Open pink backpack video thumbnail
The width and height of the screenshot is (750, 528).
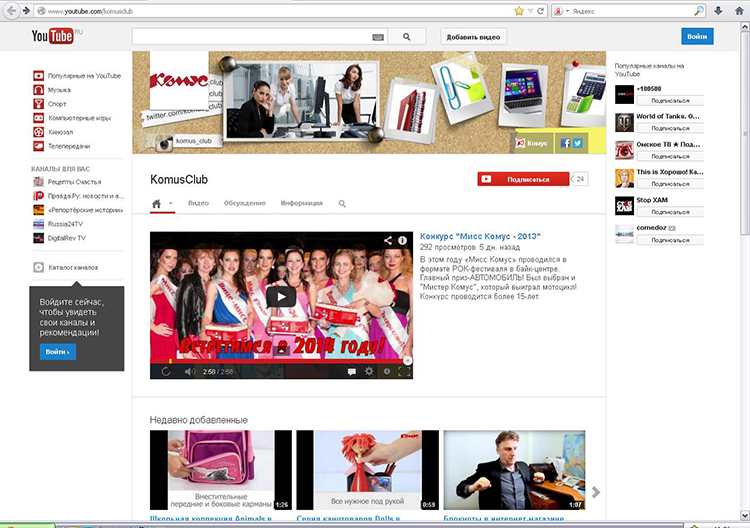pyautogui.click(x=221, y=470)
